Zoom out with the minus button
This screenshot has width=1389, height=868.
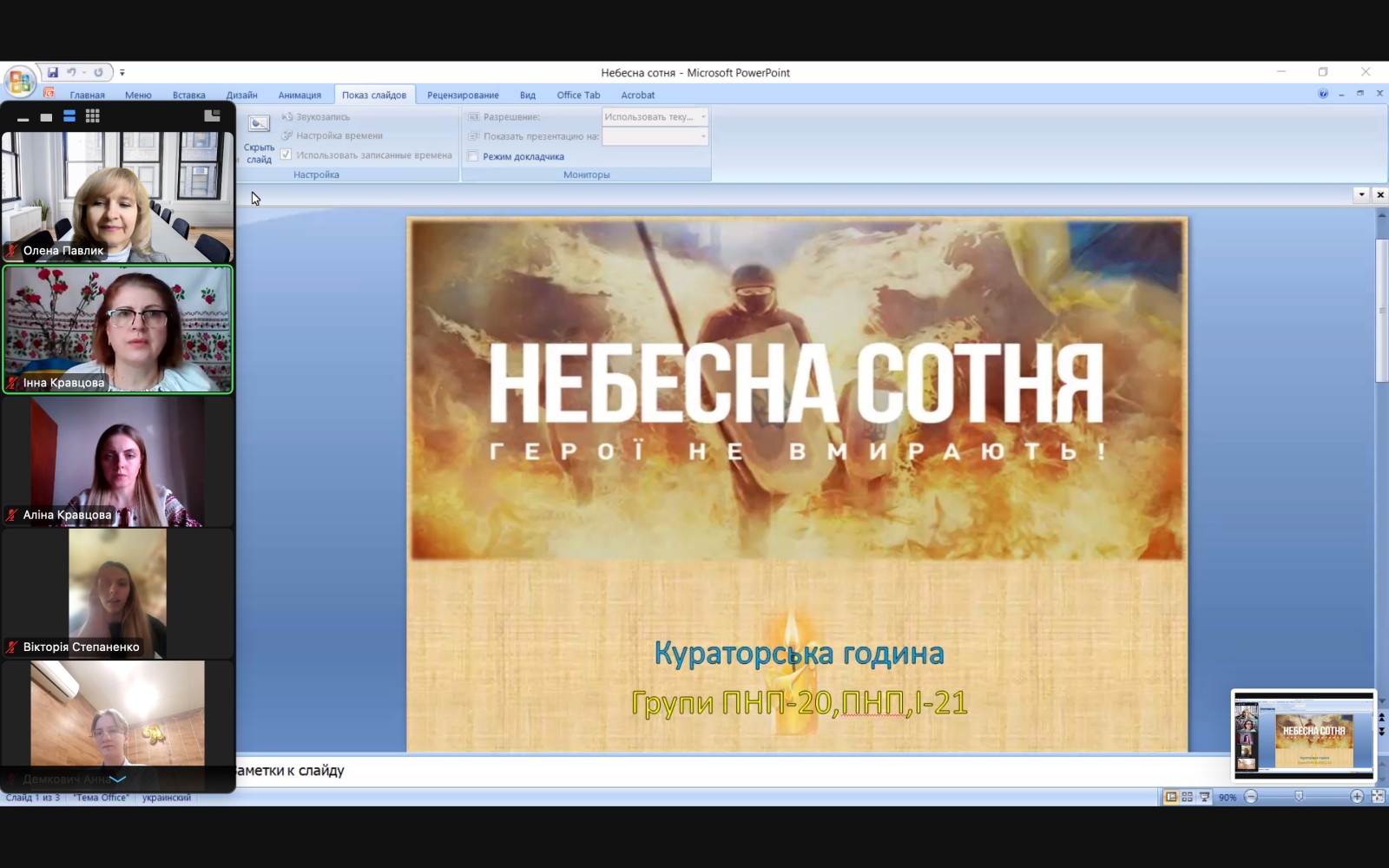1251,797
